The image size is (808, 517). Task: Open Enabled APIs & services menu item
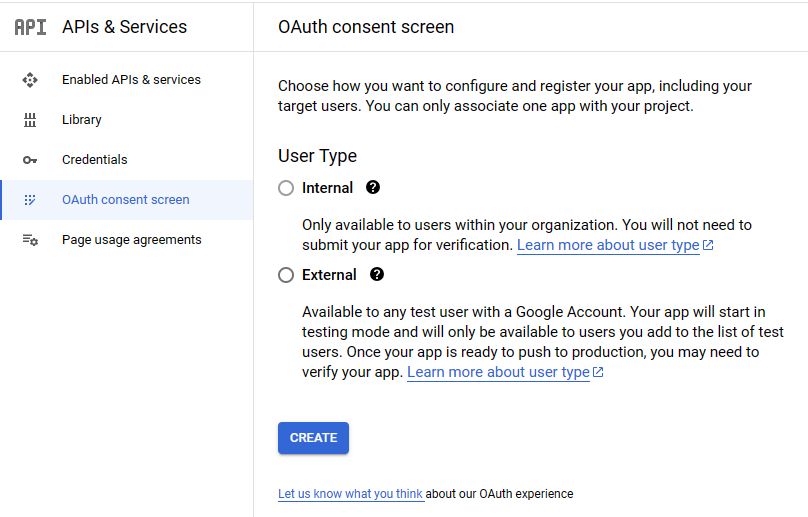pyautogui.click(x=131, y=80)
